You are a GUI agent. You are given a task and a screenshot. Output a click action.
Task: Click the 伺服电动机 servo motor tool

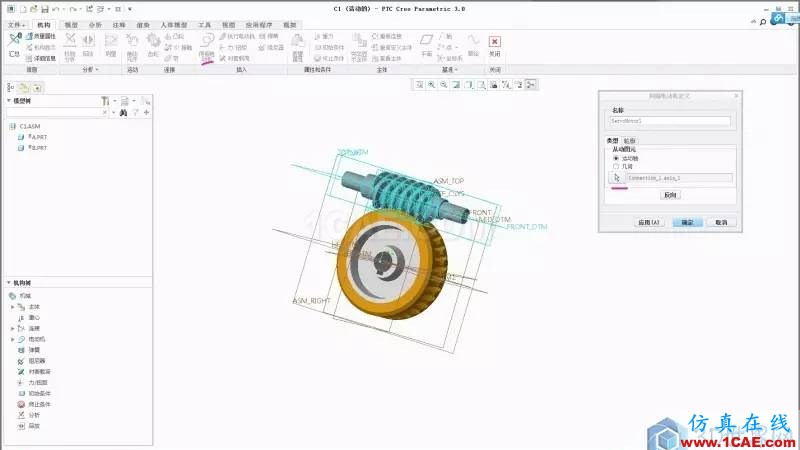[x=207, y=47]
